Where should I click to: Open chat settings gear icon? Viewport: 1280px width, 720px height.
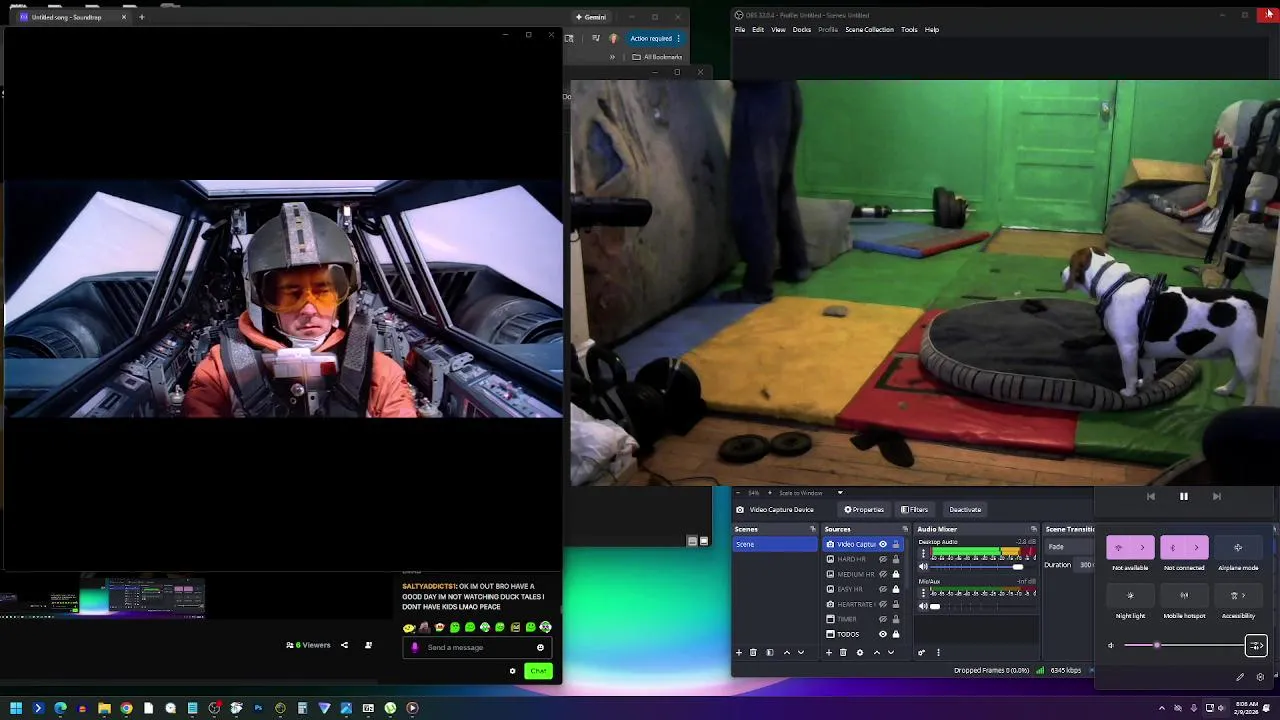(512, 671)
